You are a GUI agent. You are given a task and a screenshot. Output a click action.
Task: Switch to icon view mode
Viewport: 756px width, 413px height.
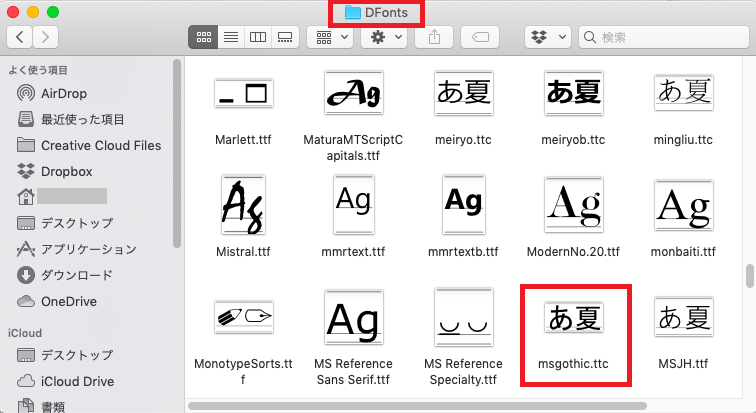click(203, 37)
